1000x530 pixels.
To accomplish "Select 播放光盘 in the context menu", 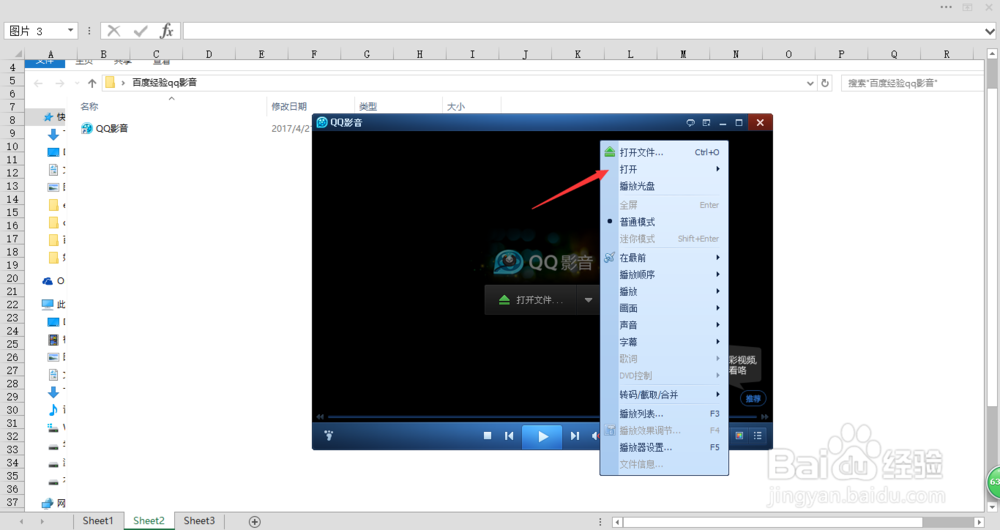I will (x=664, y=186).
